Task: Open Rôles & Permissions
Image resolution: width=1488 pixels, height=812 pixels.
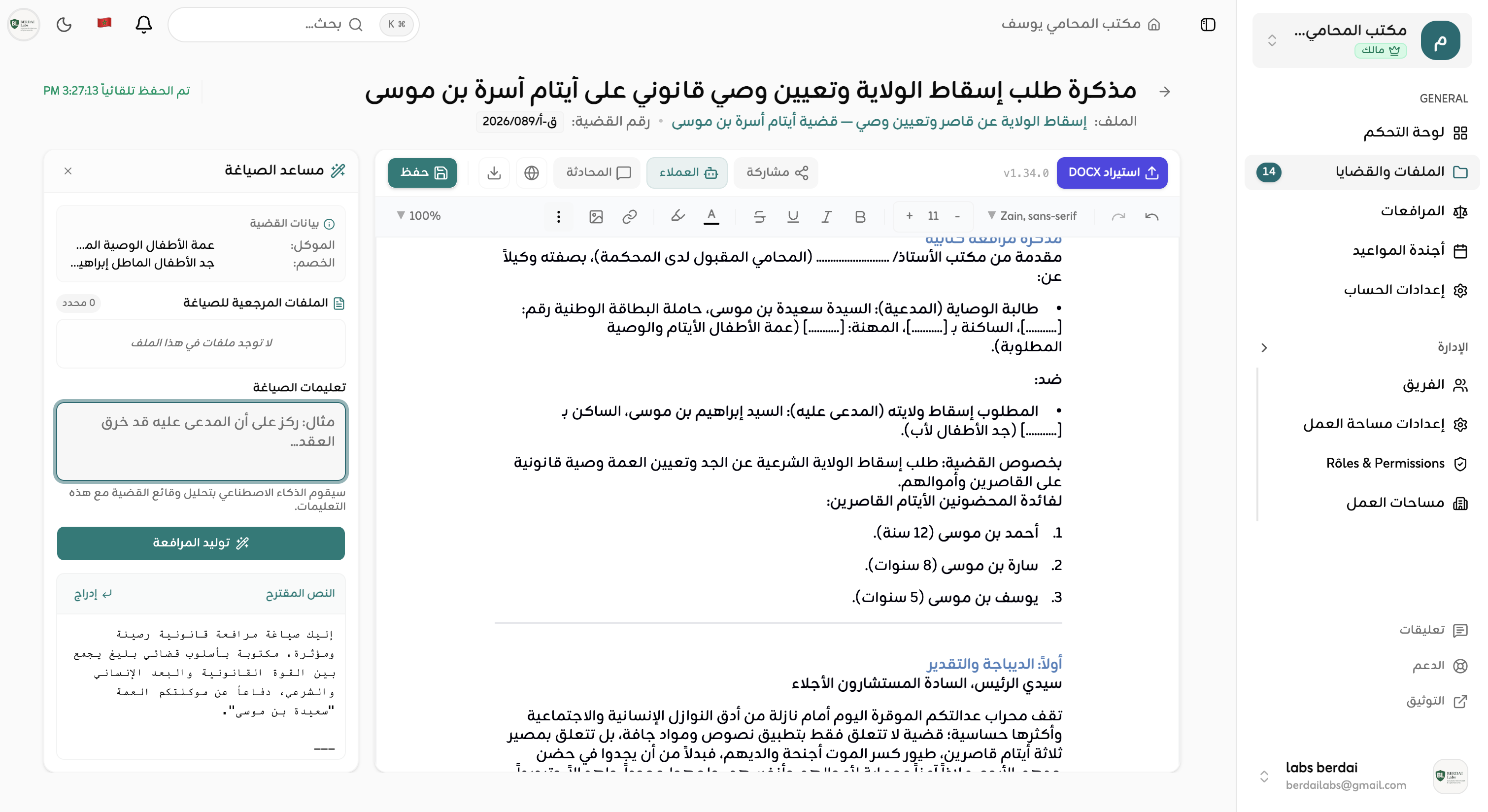Action: tap(1368, 463)
